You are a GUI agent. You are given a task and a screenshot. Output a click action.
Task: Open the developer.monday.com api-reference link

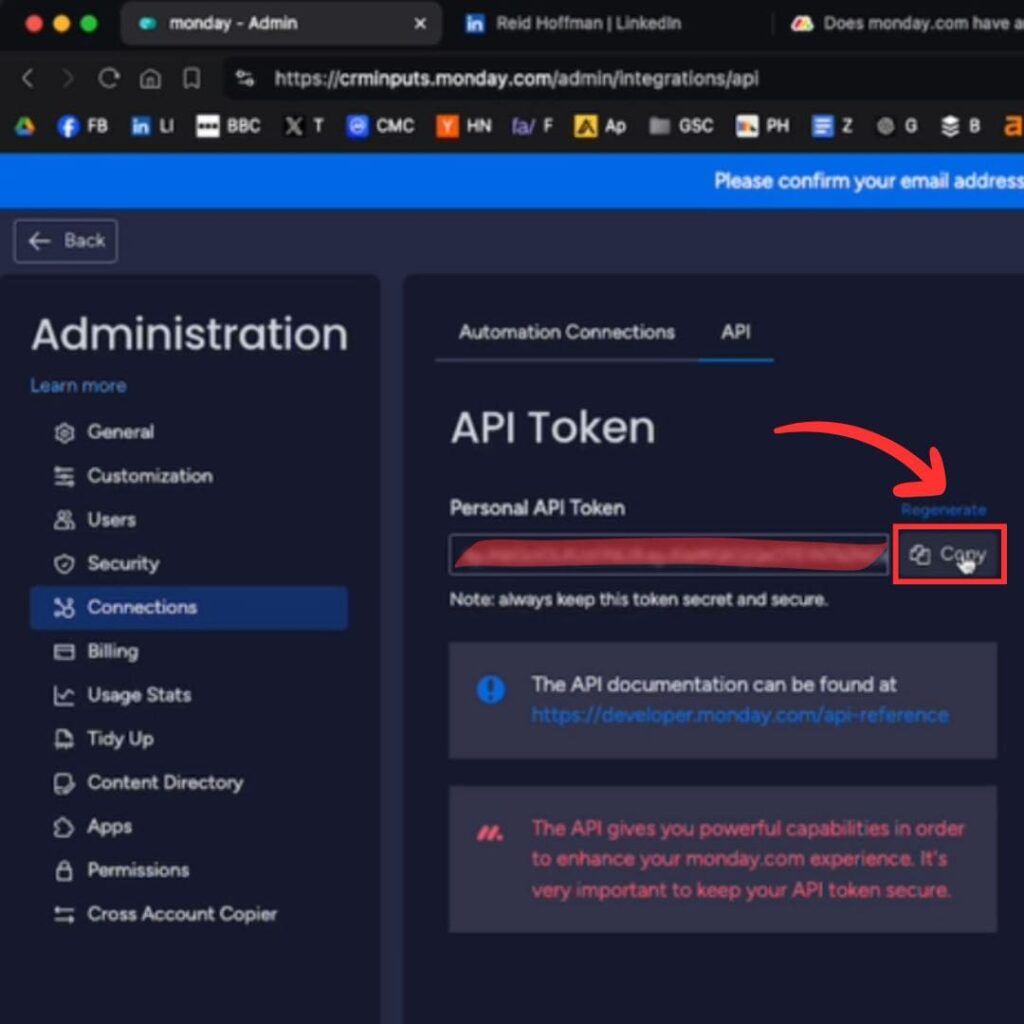coord(740,715)
